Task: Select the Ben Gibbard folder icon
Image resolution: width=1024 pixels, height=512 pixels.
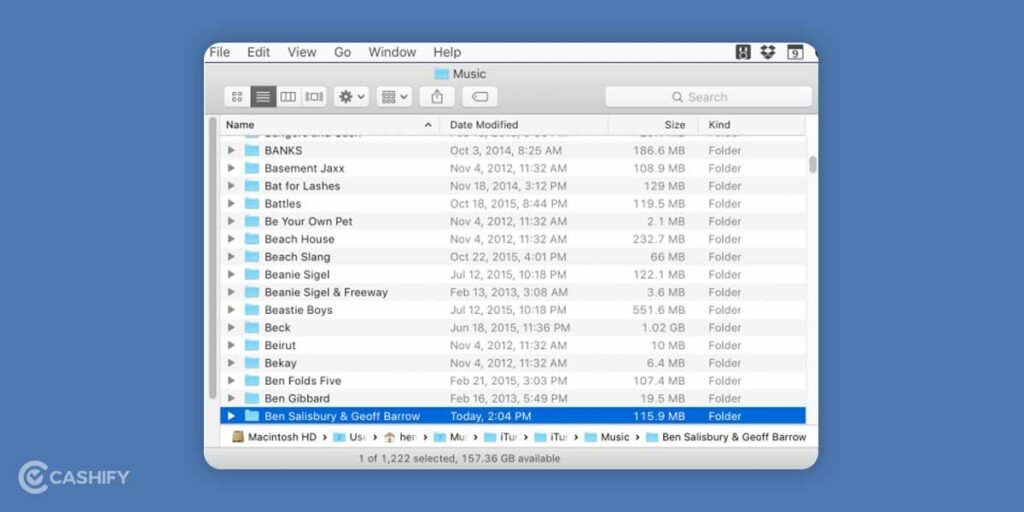Action: (x=252, y=398)
